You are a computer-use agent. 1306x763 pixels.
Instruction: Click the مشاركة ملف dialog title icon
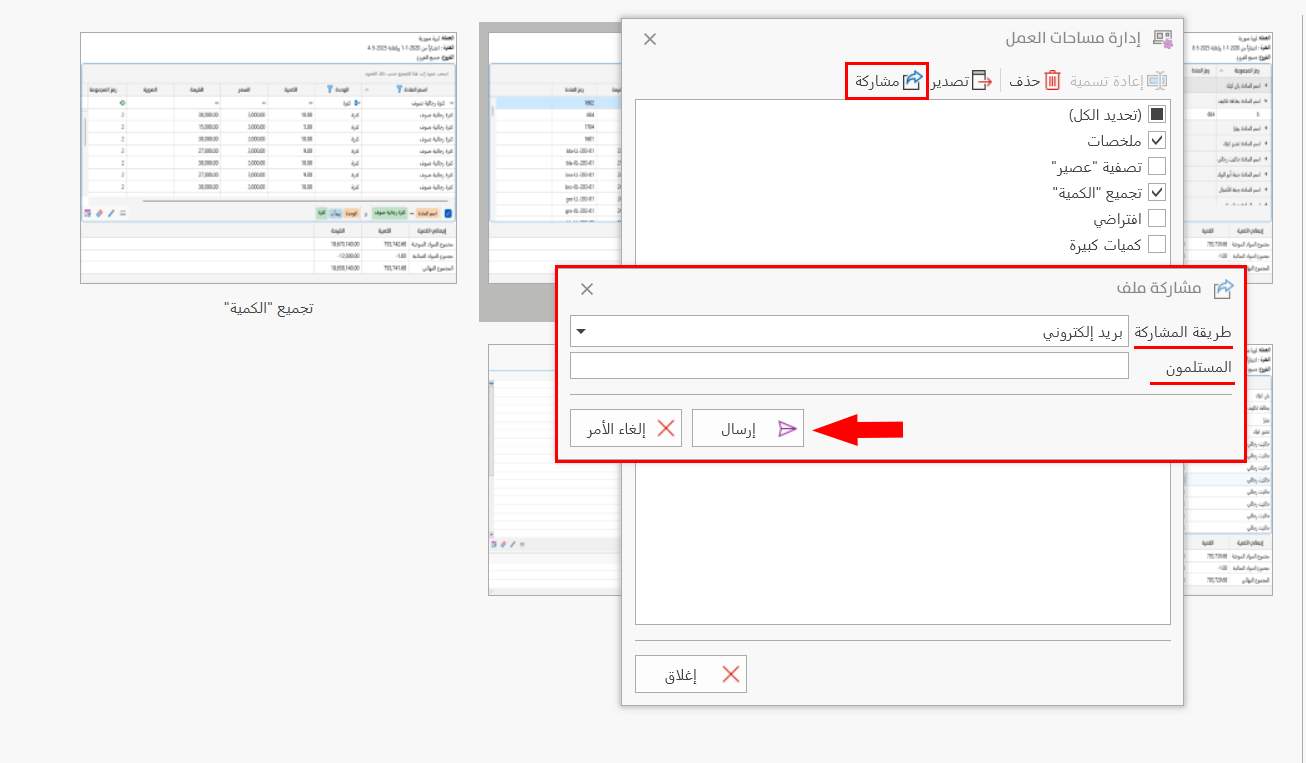1222,289
